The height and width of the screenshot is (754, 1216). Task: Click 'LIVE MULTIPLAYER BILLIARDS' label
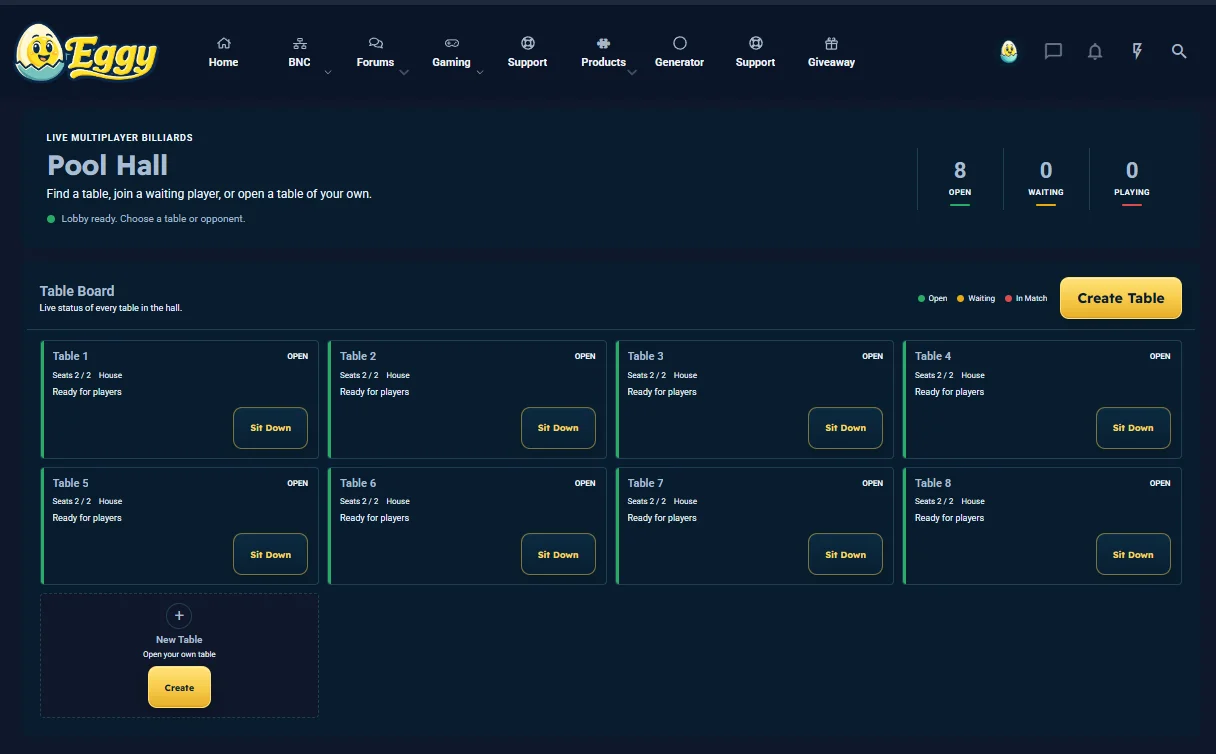tap(120, 137)
